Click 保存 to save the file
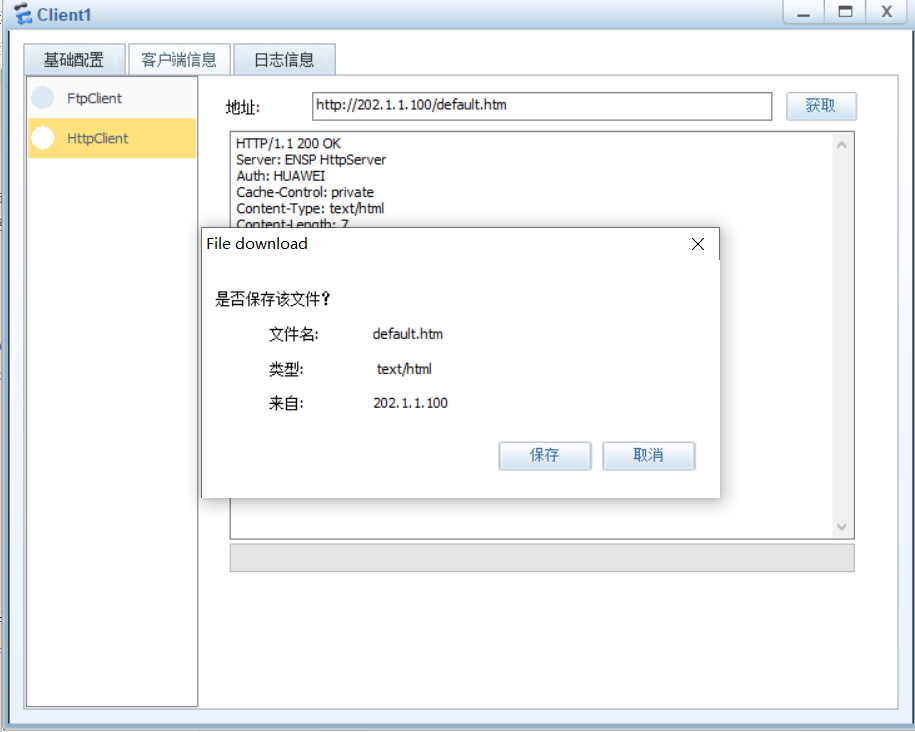 tap(544, 455)
